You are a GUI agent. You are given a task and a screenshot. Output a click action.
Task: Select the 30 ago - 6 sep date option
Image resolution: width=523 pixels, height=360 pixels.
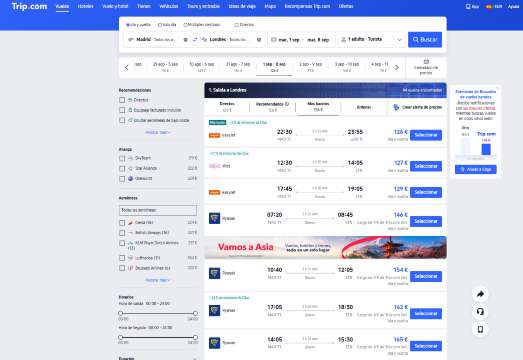pyautogui.click(x=201, y=67)
